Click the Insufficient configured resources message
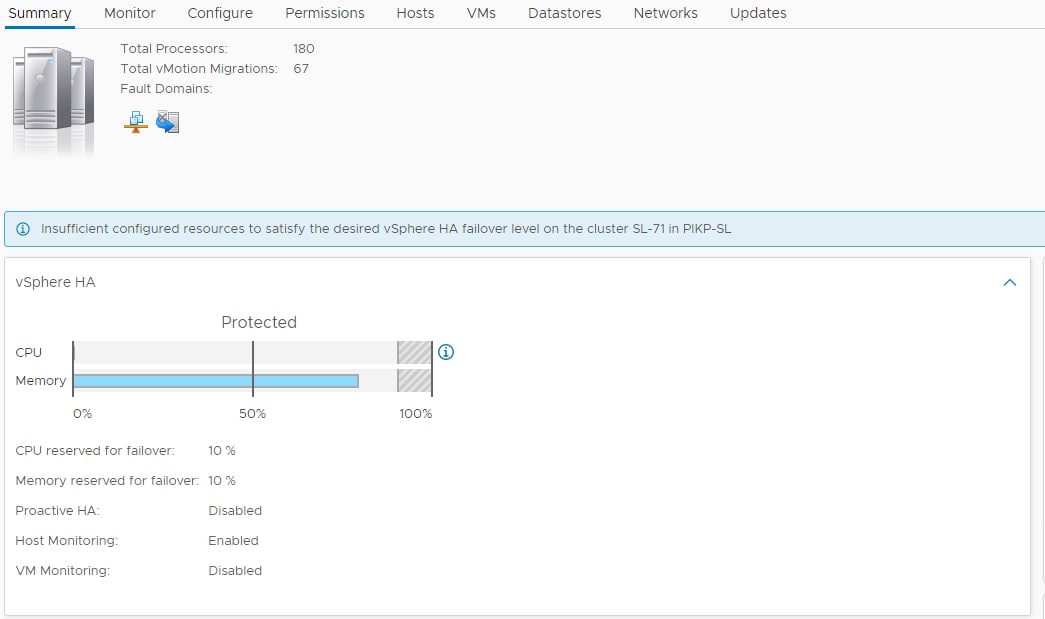 [x=386, y=229]
